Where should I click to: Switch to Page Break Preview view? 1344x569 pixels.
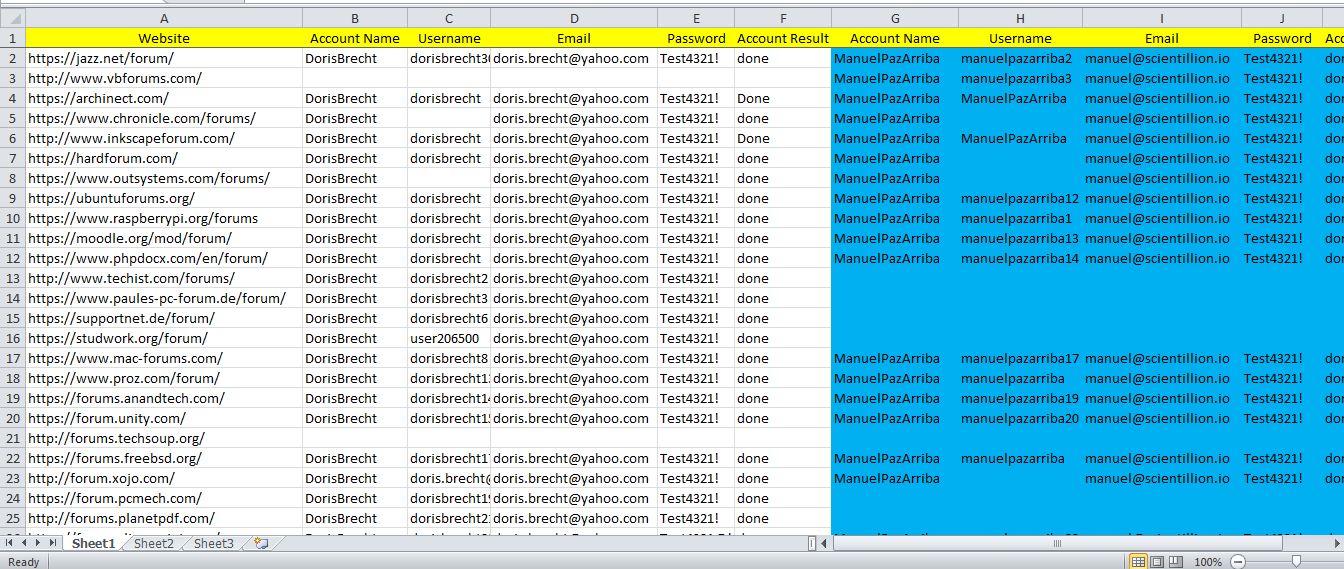(1176, 562)
